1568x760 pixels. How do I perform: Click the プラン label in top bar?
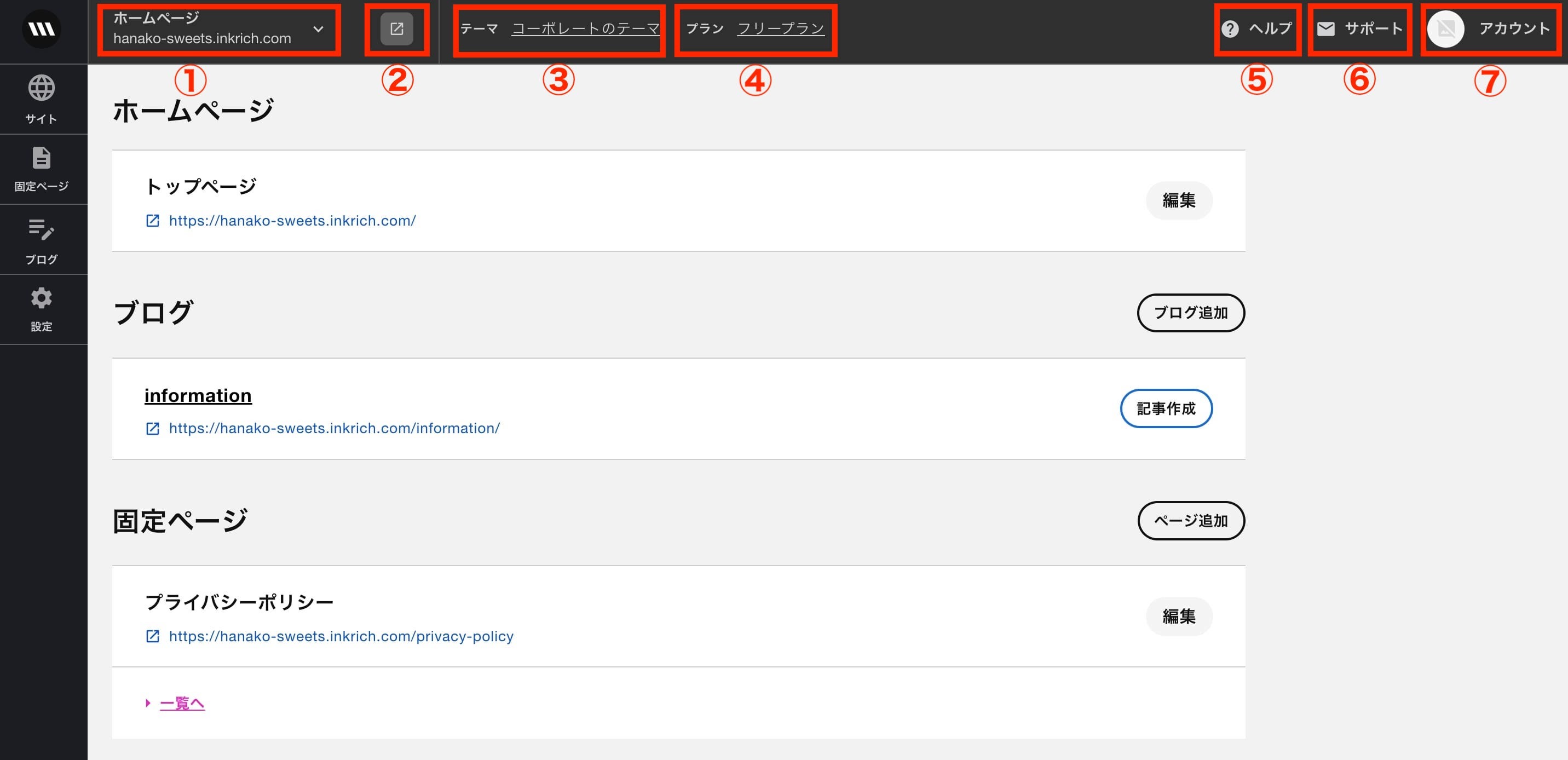tap(705, 28)
